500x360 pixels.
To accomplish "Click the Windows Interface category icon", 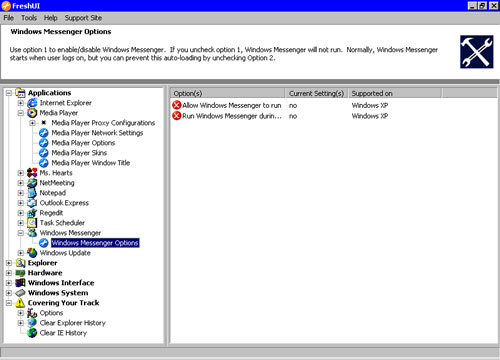I will (x=20, y=283).
